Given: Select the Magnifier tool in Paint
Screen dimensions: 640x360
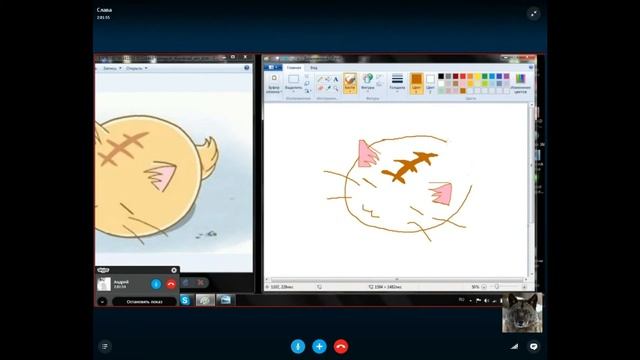Looking at the screenshot, I should point(336,88).
